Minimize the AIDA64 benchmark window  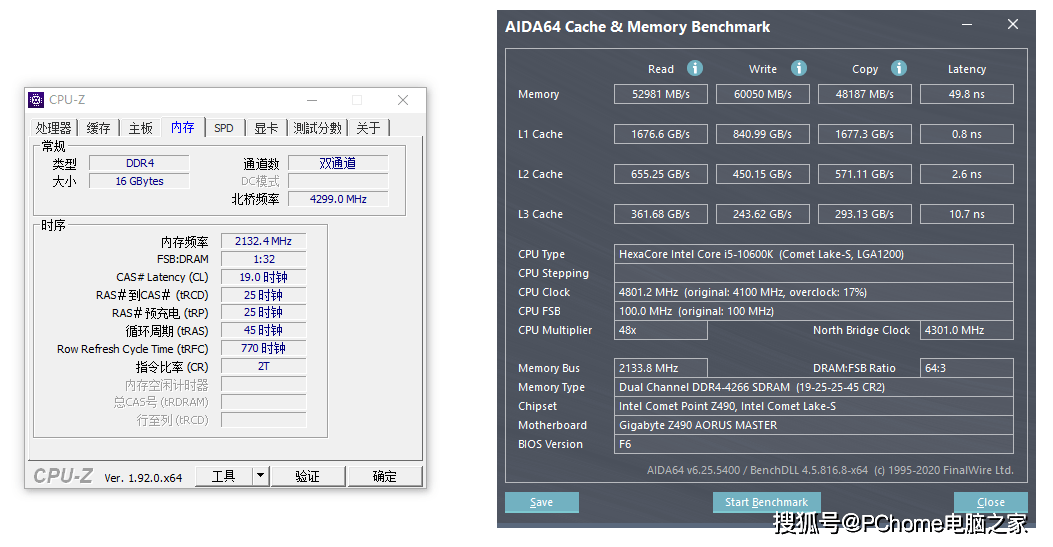[x=967, y=24]
